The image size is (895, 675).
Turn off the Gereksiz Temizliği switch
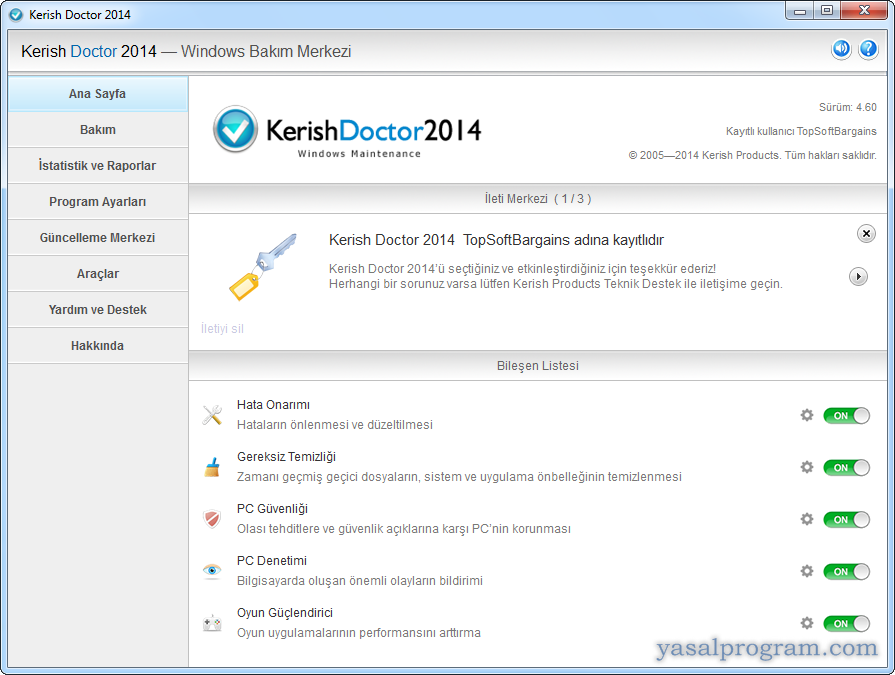(x=846, y=467)
